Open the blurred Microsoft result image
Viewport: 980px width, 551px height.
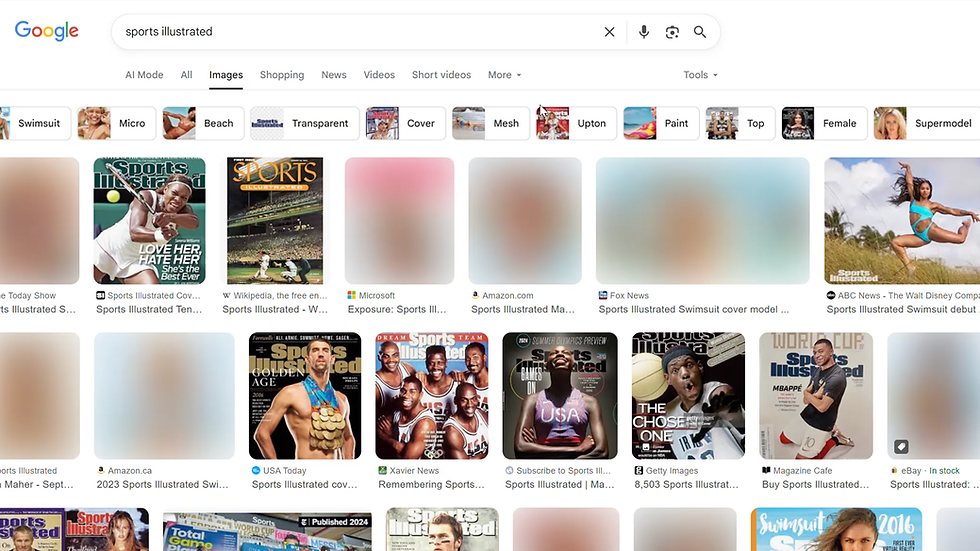coord(399,221)
